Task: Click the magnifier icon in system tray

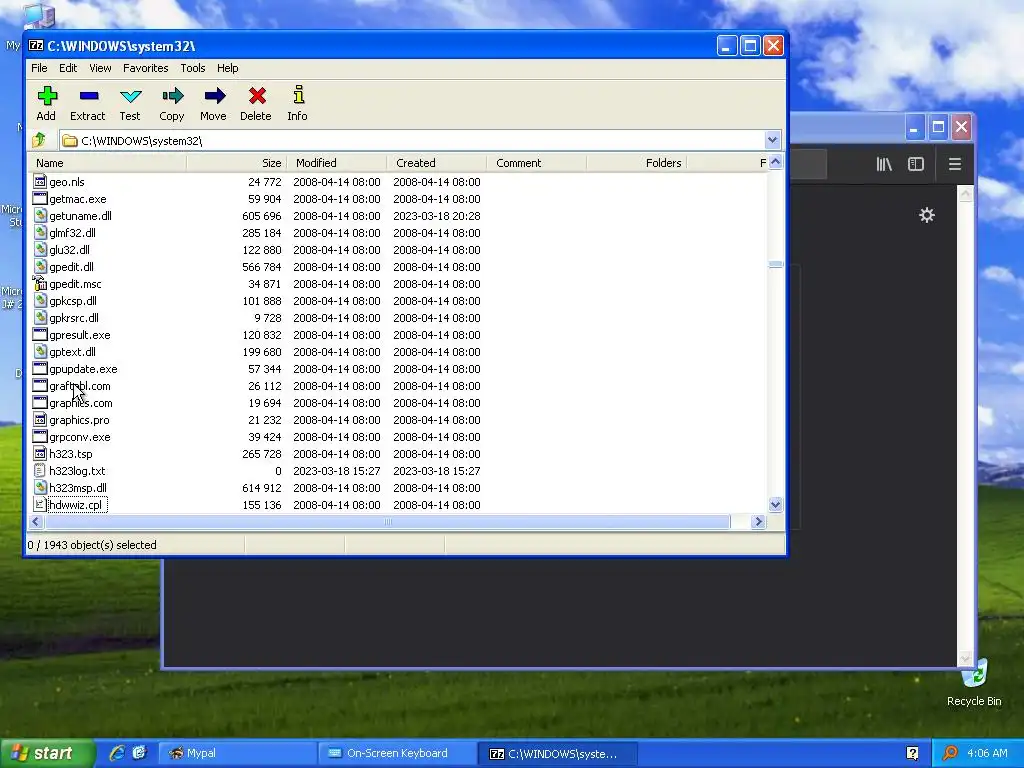Action: pos(949,753)
